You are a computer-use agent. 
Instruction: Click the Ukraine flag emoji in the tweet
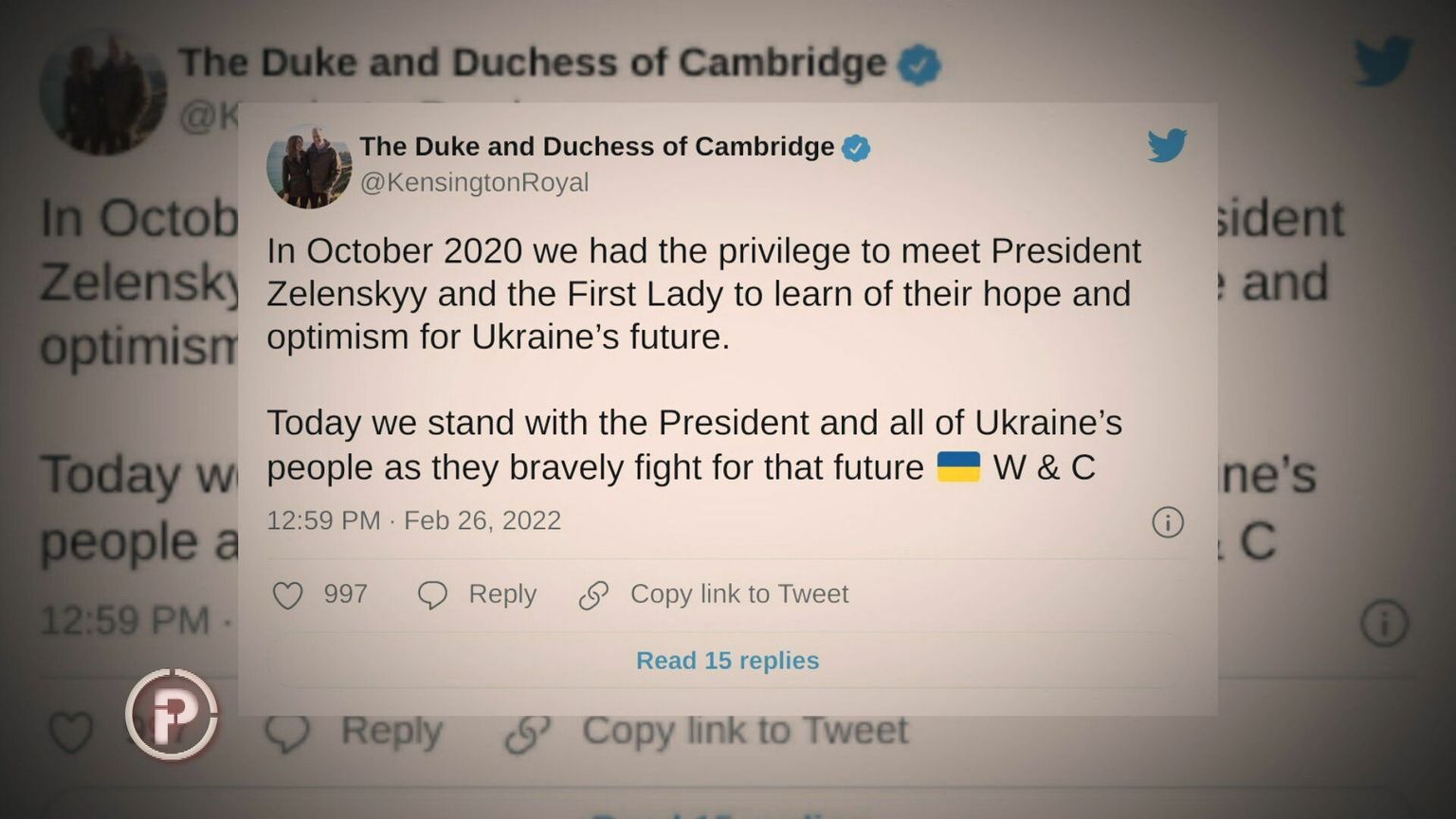(x=958, y=467)
